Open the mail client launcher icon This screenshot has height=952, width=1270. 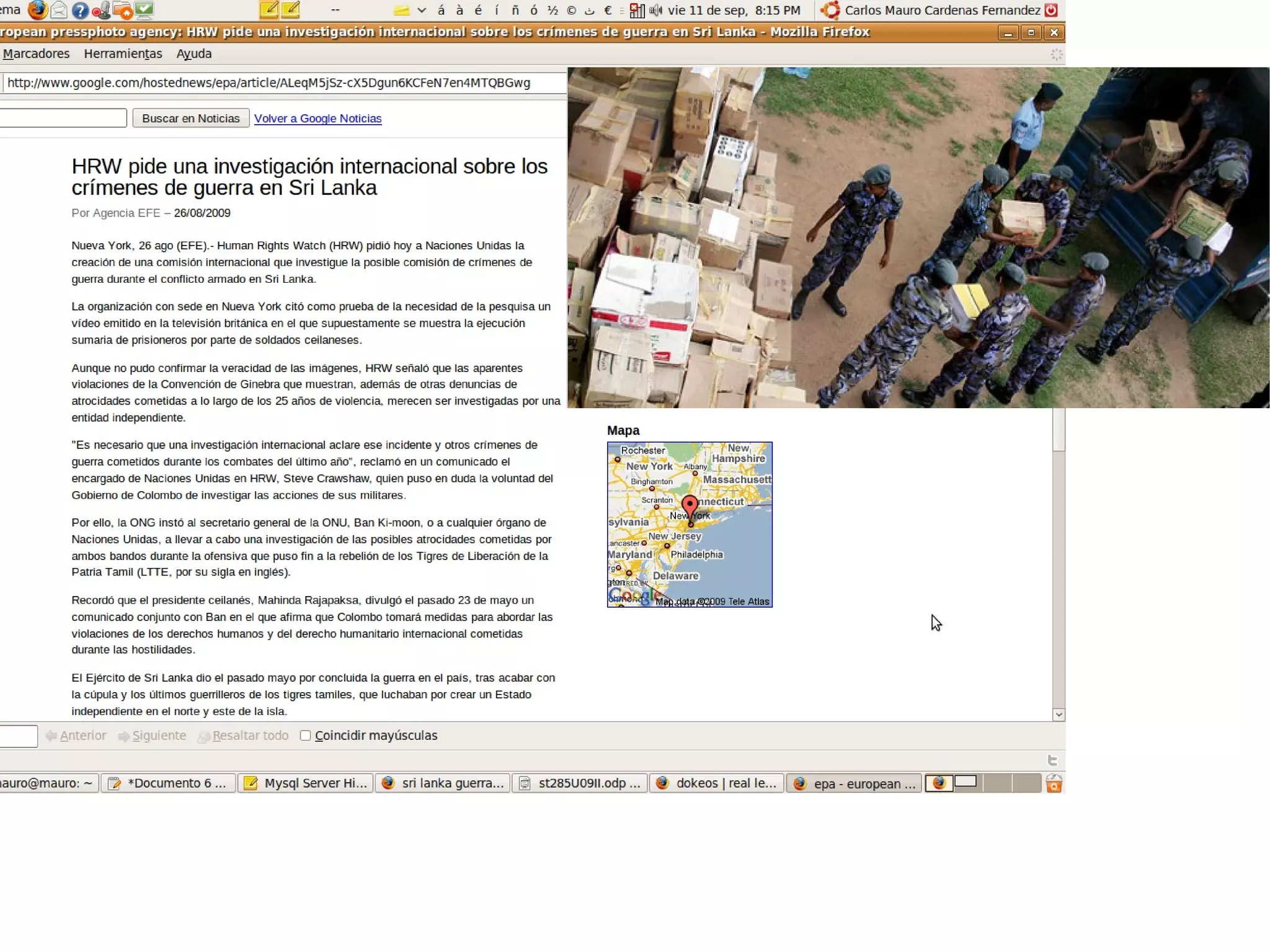tap(59, 10)
